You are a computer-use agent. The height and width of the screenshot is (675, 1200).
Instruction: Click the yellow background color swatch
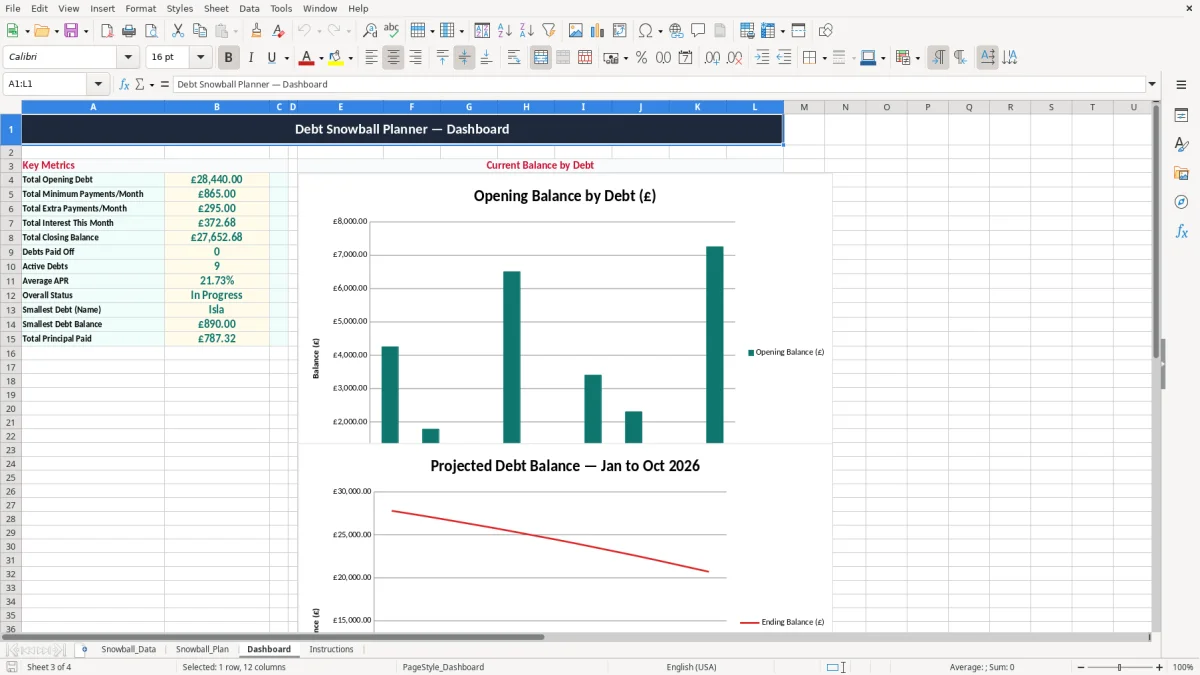click(335, 58)
